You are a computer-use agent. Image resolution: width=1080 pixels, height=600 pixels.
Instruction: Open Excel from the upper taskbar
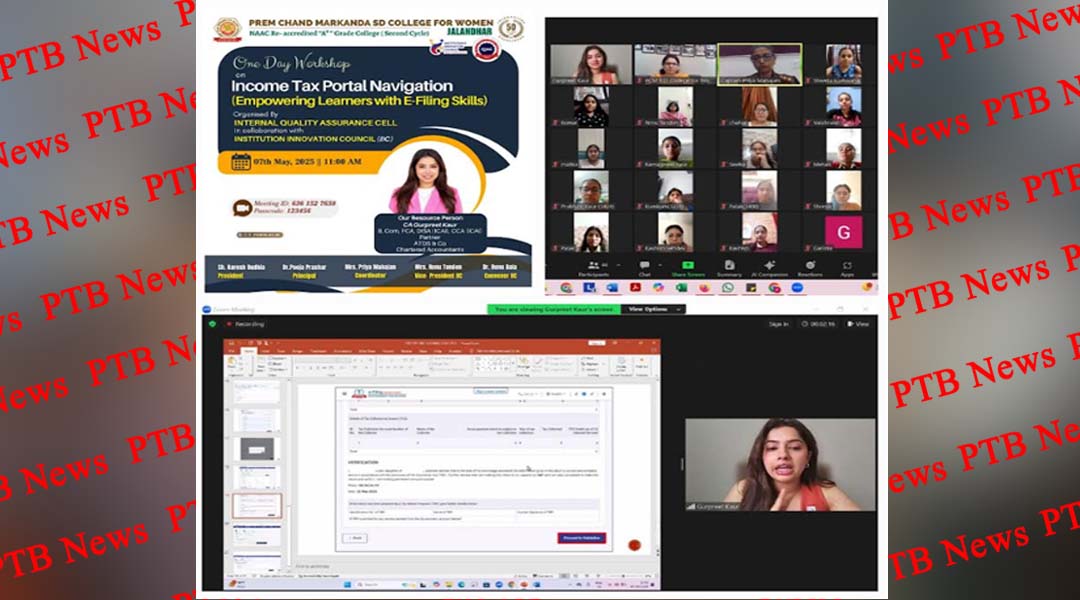click(681, 287)
